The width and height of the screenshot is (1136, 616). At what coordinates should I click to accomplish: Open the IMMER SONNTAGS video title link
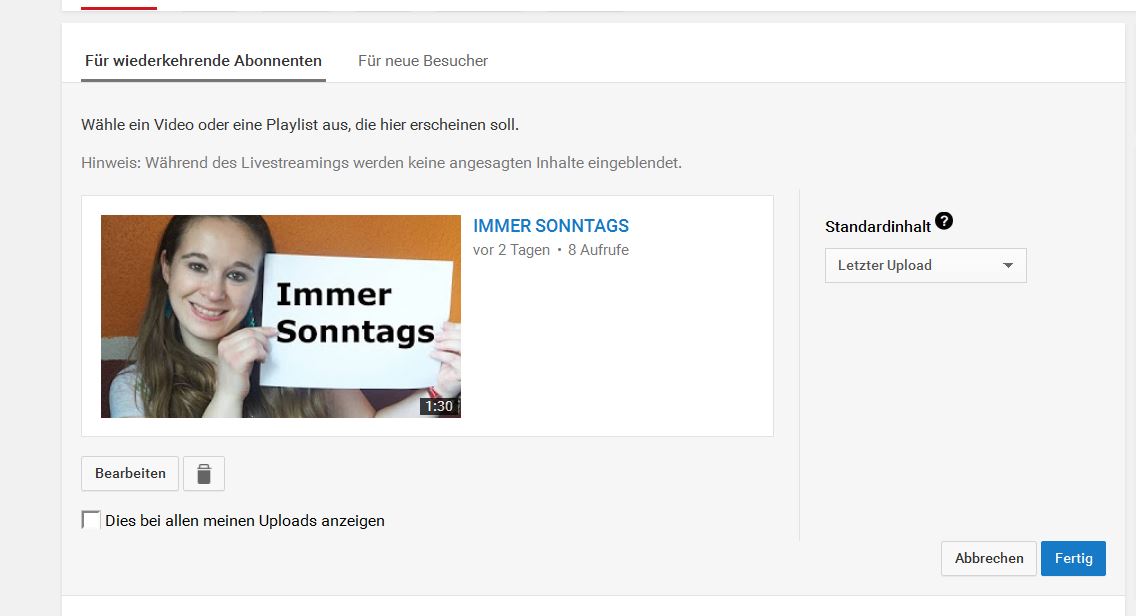[x=551, y=226]
